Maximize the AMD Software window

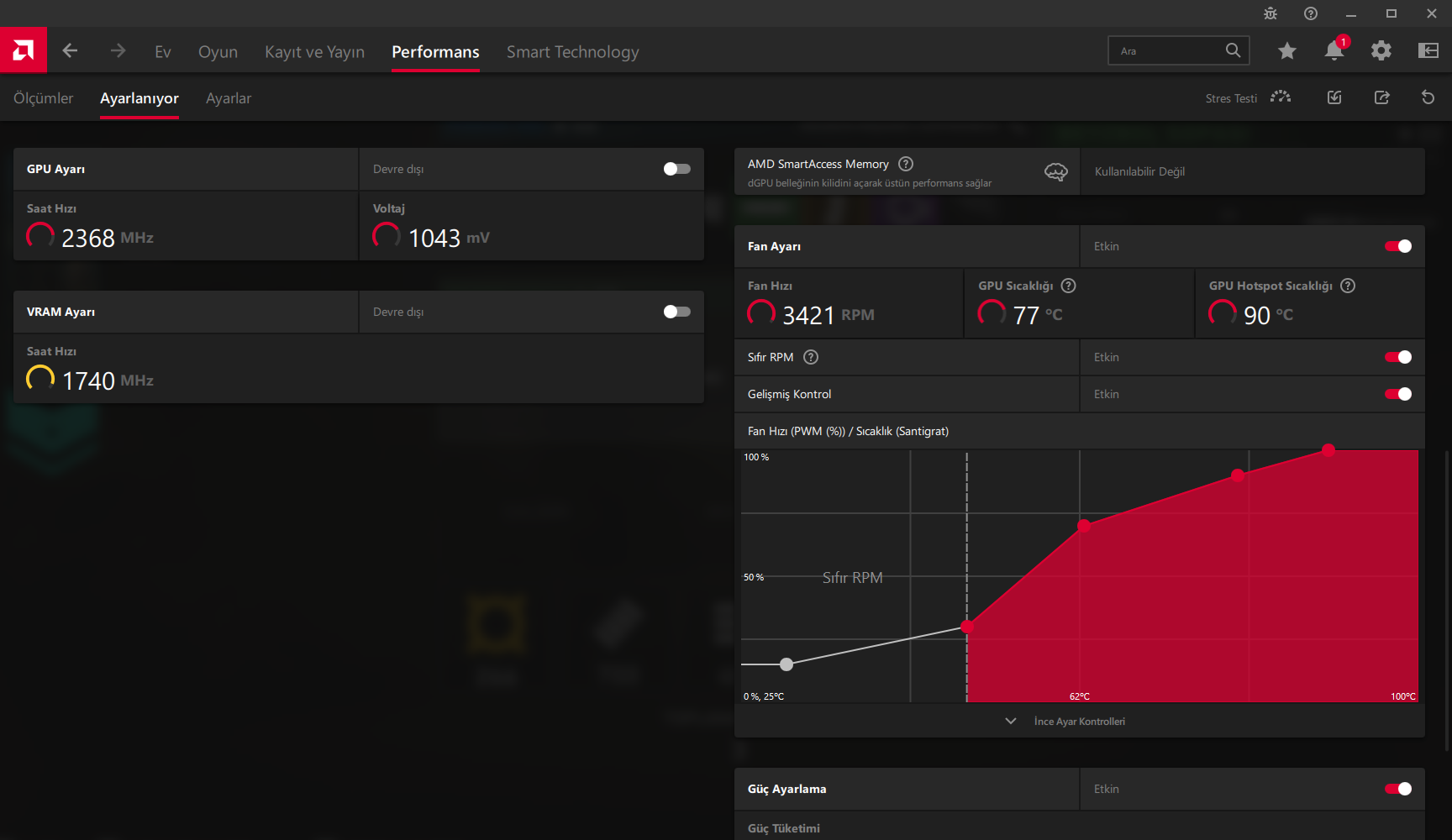(1391, 13)
